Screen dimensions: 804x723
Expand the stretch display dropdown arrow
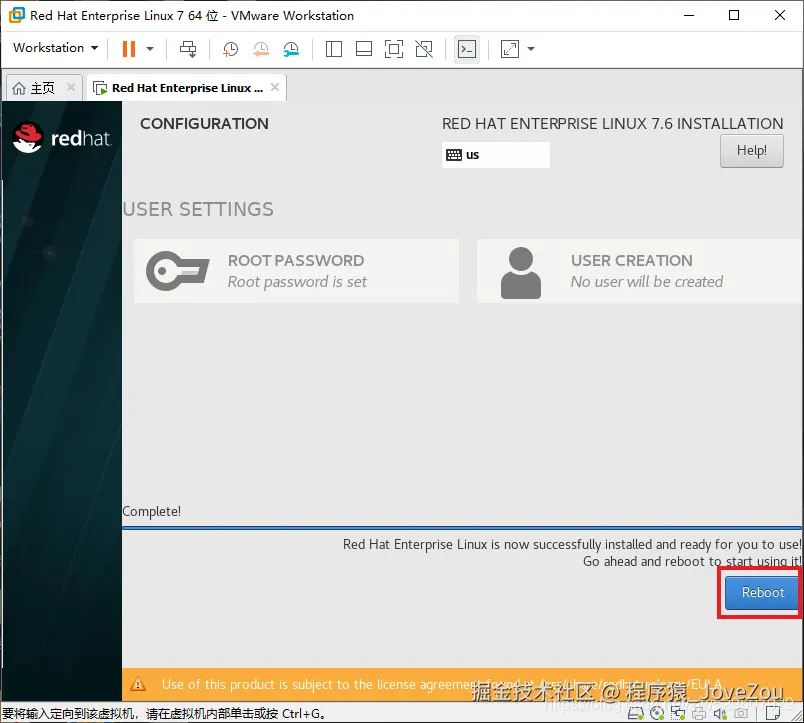click(x=531, y=49)
